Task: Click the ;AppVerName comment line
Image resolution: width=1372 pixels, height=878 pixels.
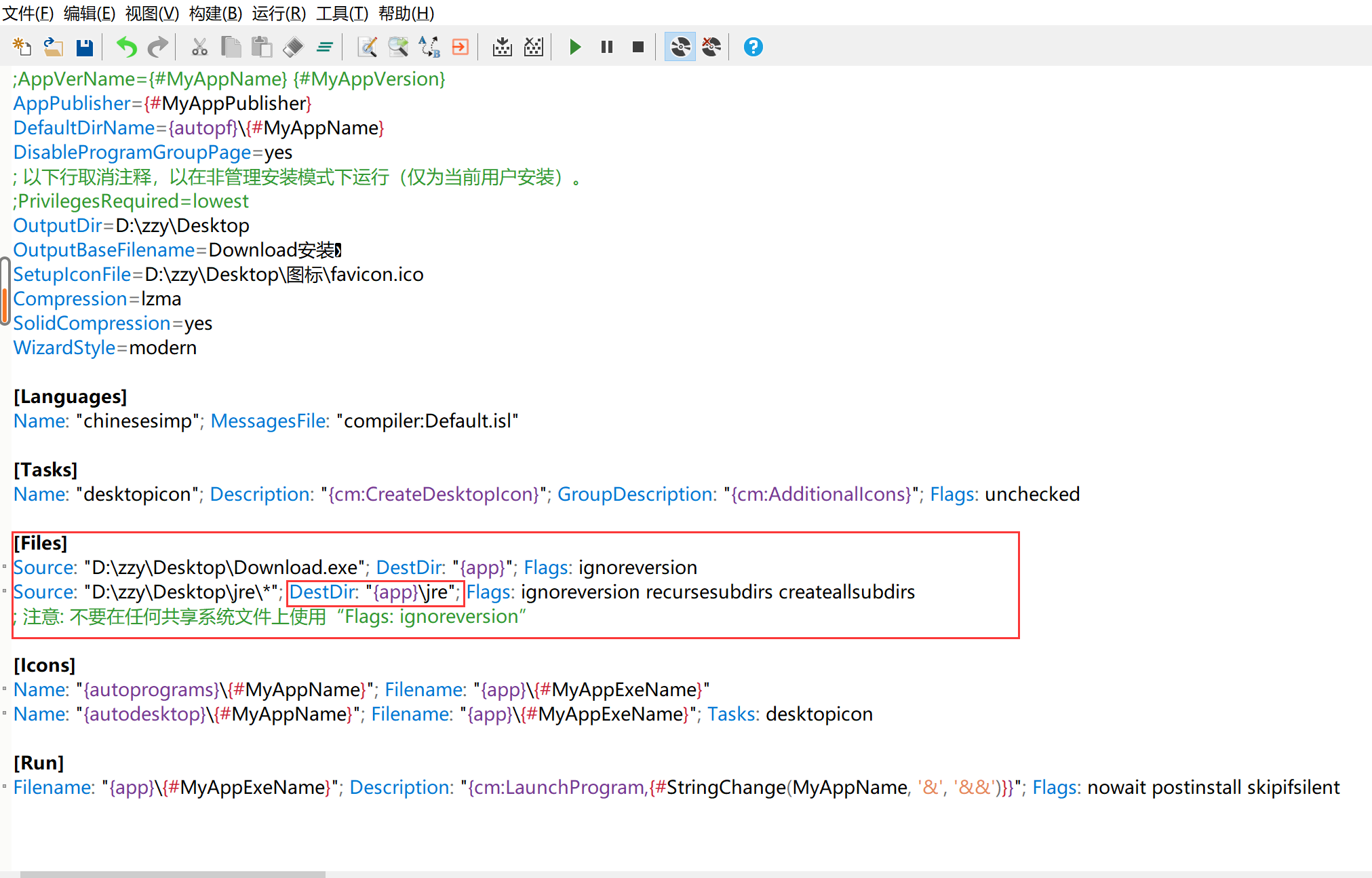Action: click(x=229, y=79)
